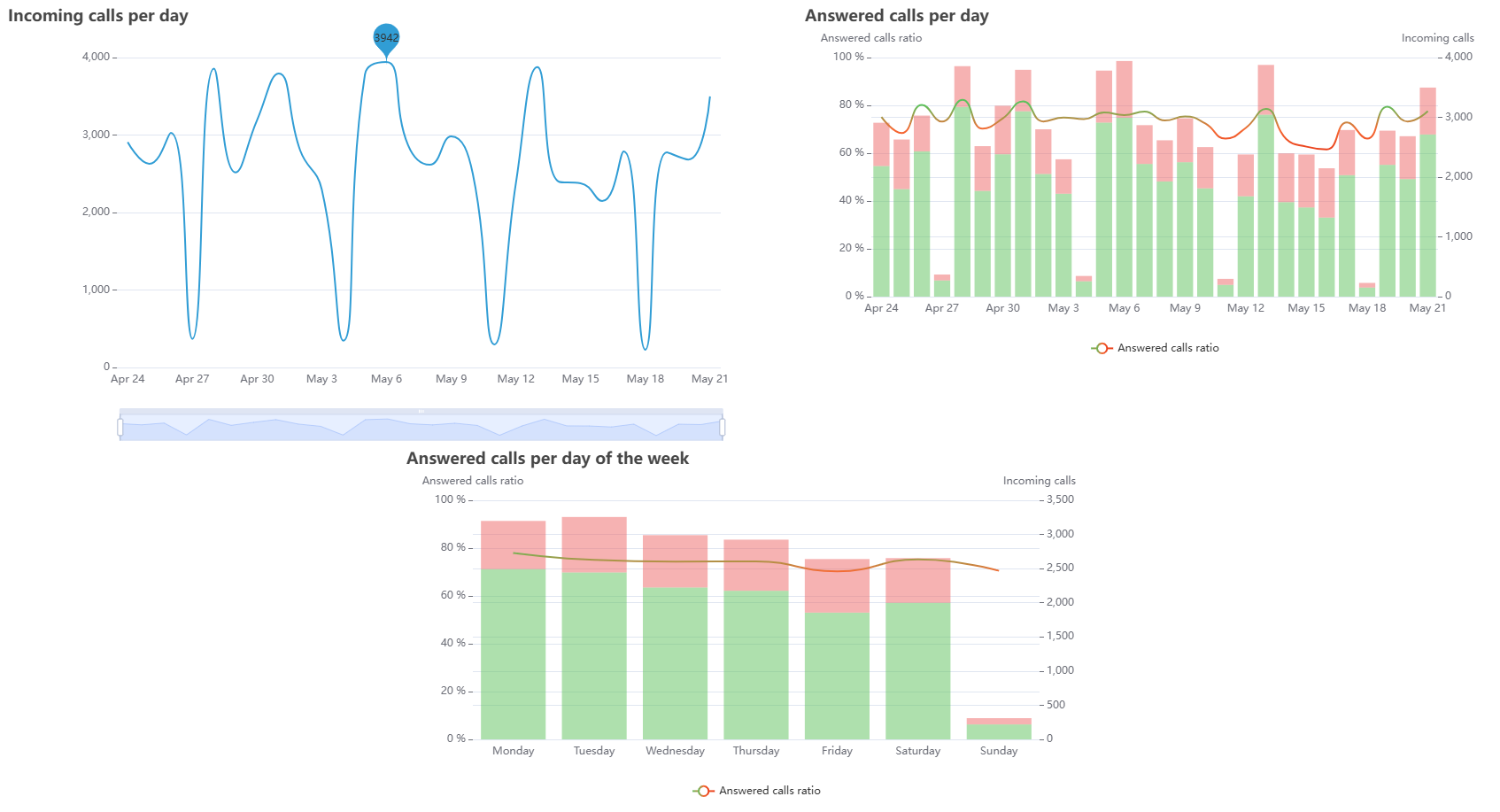Screen dimensions: 1500x812
Task: Click the "Answered calls per day of the week" title
Action: tap(547, 459)
